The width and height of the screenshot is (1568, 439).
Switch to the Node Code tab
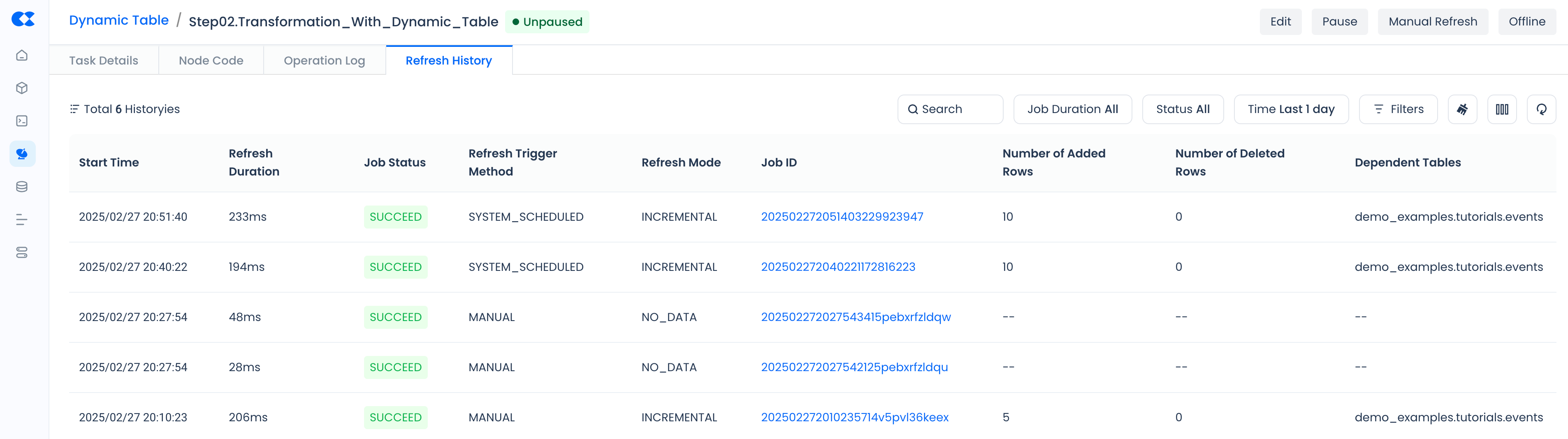click(x=211, y=61)
